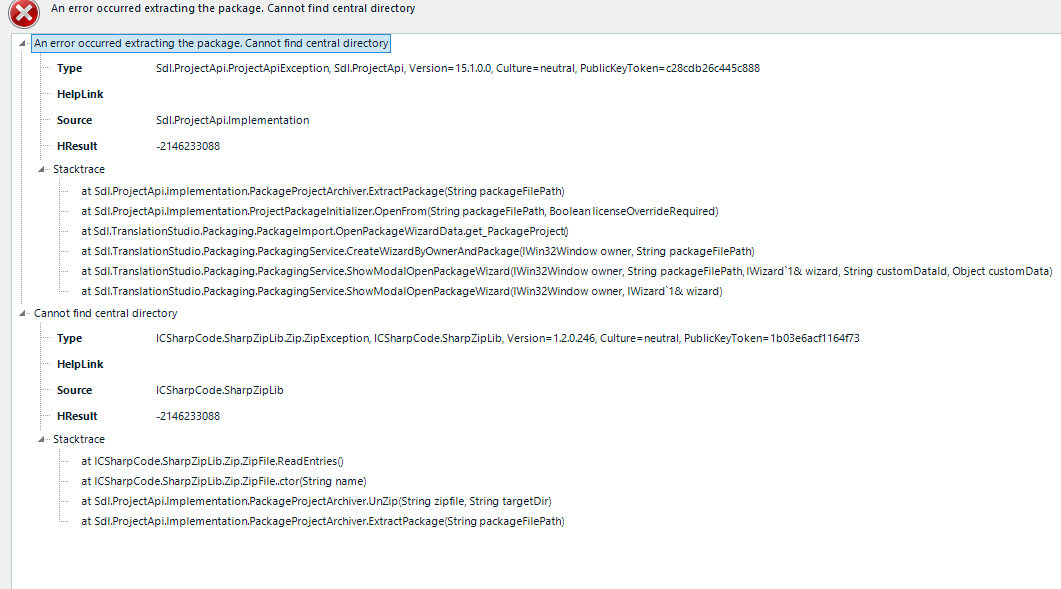Click the red error X icon
1061x589 pixels.
pos(22,14)
